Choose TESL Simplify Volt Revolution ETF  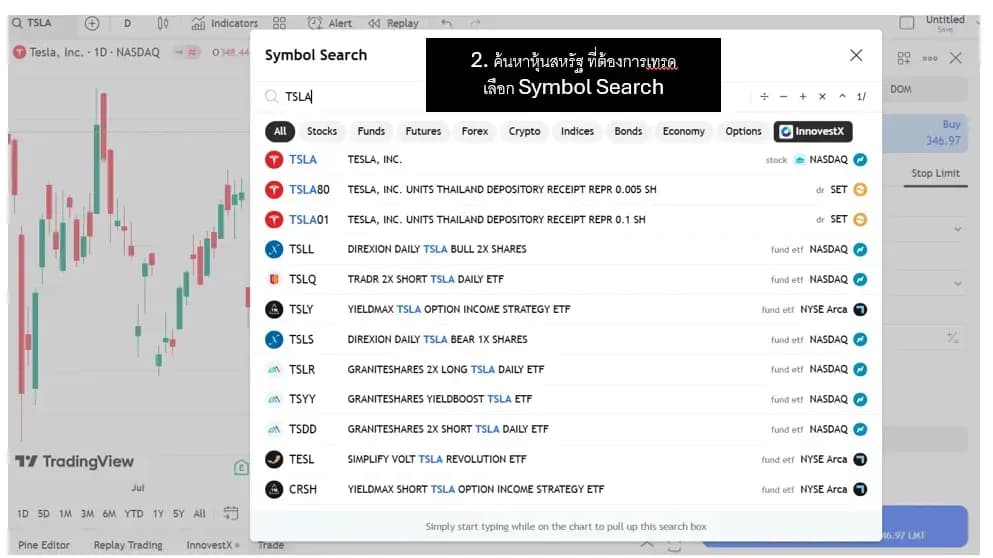pos(566,459)
